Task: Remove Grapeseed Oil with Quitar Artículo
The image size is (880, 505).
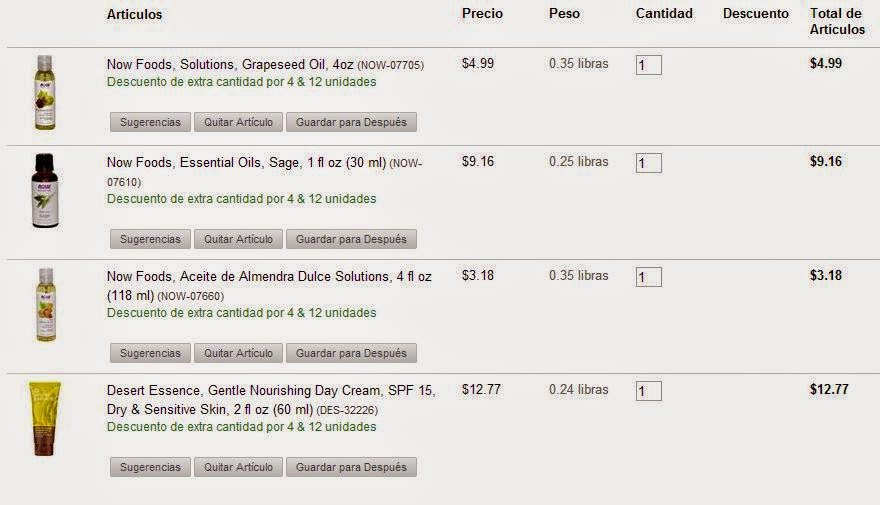Action: (238, 122)
